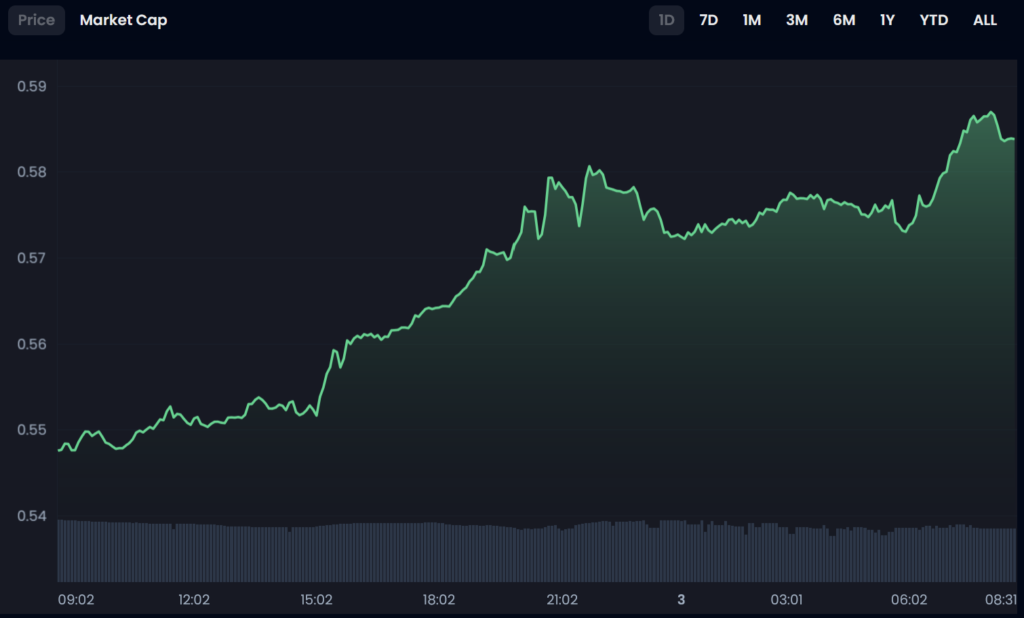
Task: Switch to the Price chart tab
Action: [x=37, y=20]
